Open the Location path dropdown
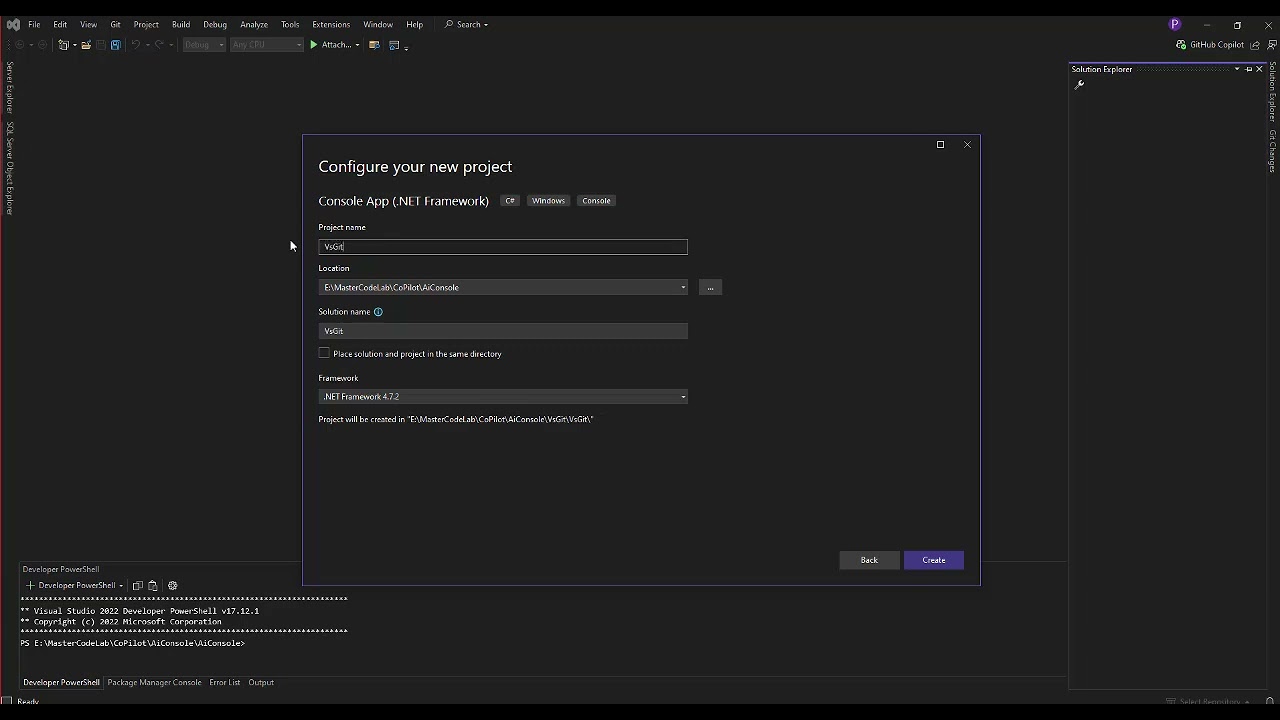The height and width of the screenshot is (720, 1280). [x=683, y=288]
